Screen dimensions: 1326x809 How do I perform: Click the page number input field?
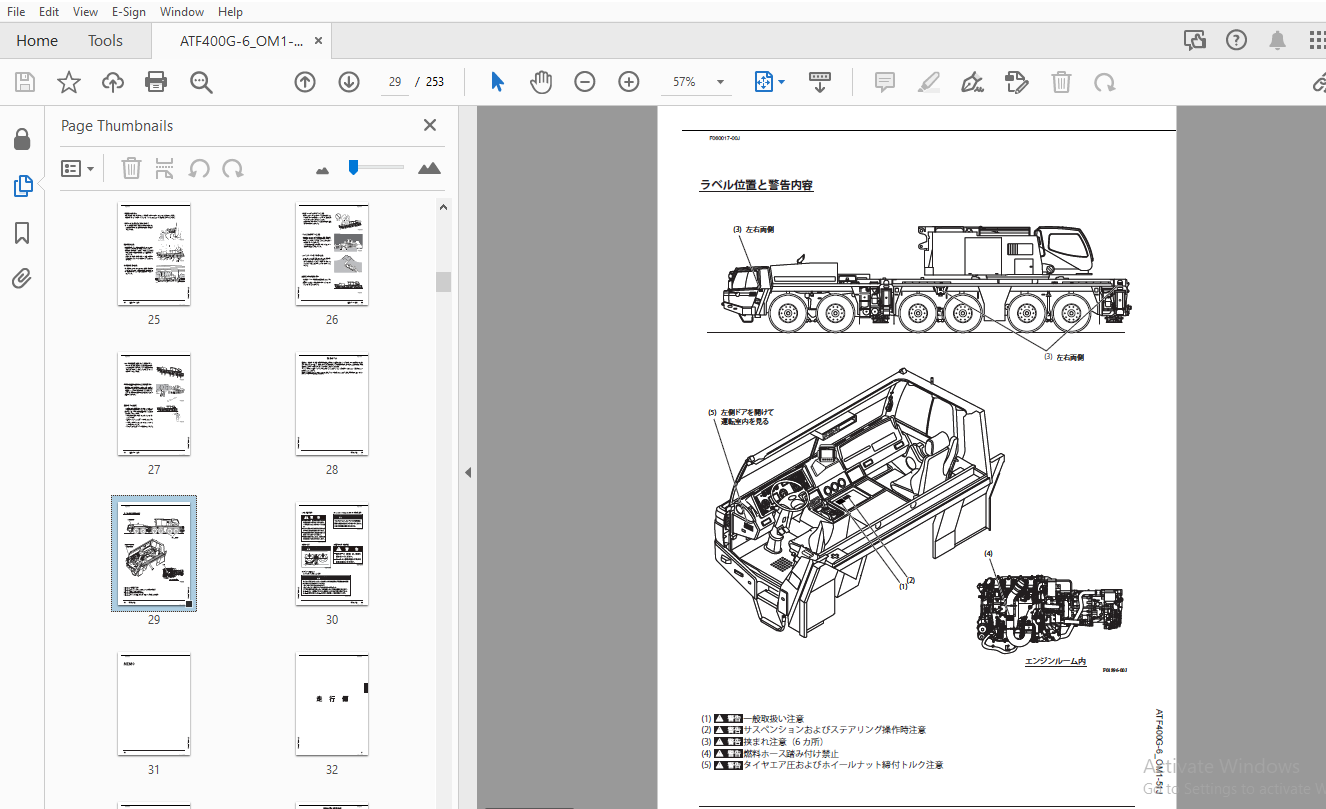(395, 82)
